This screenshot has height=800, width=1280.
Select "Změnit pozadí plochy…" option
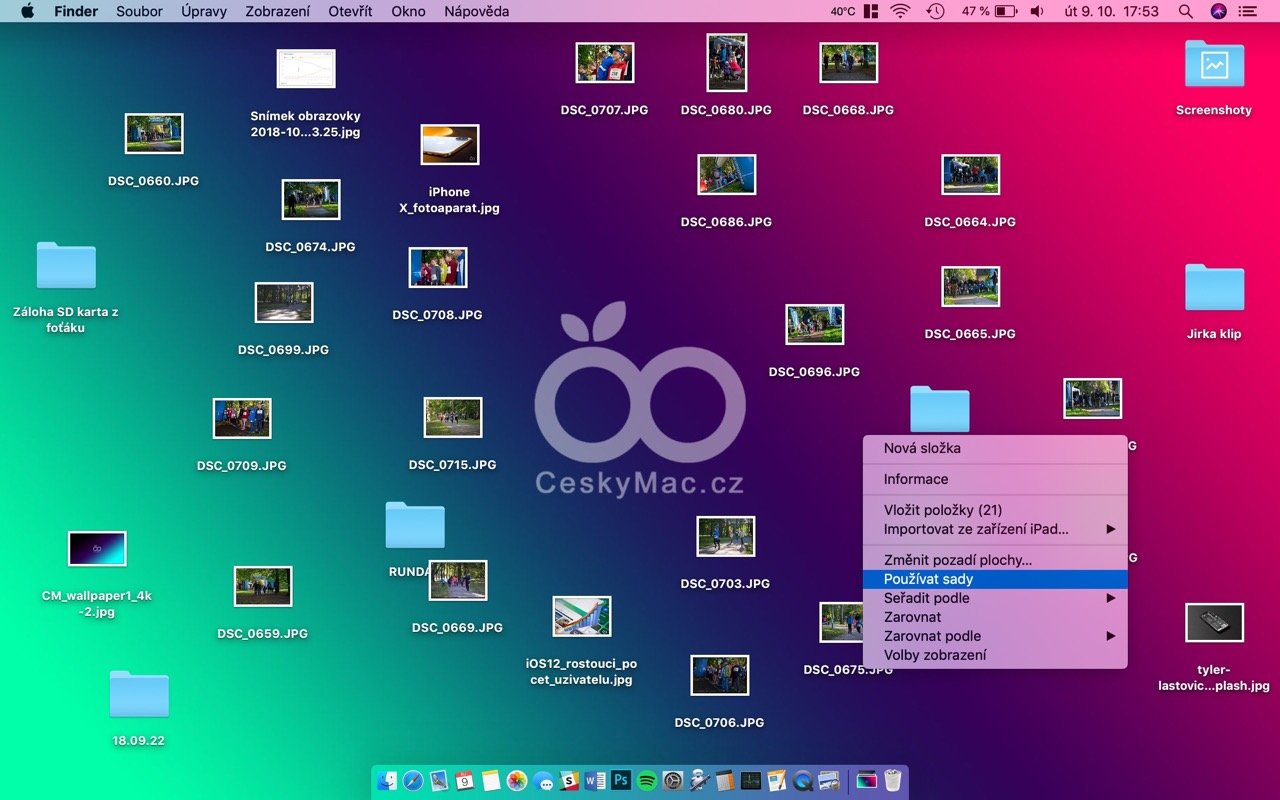pos(957,560)
